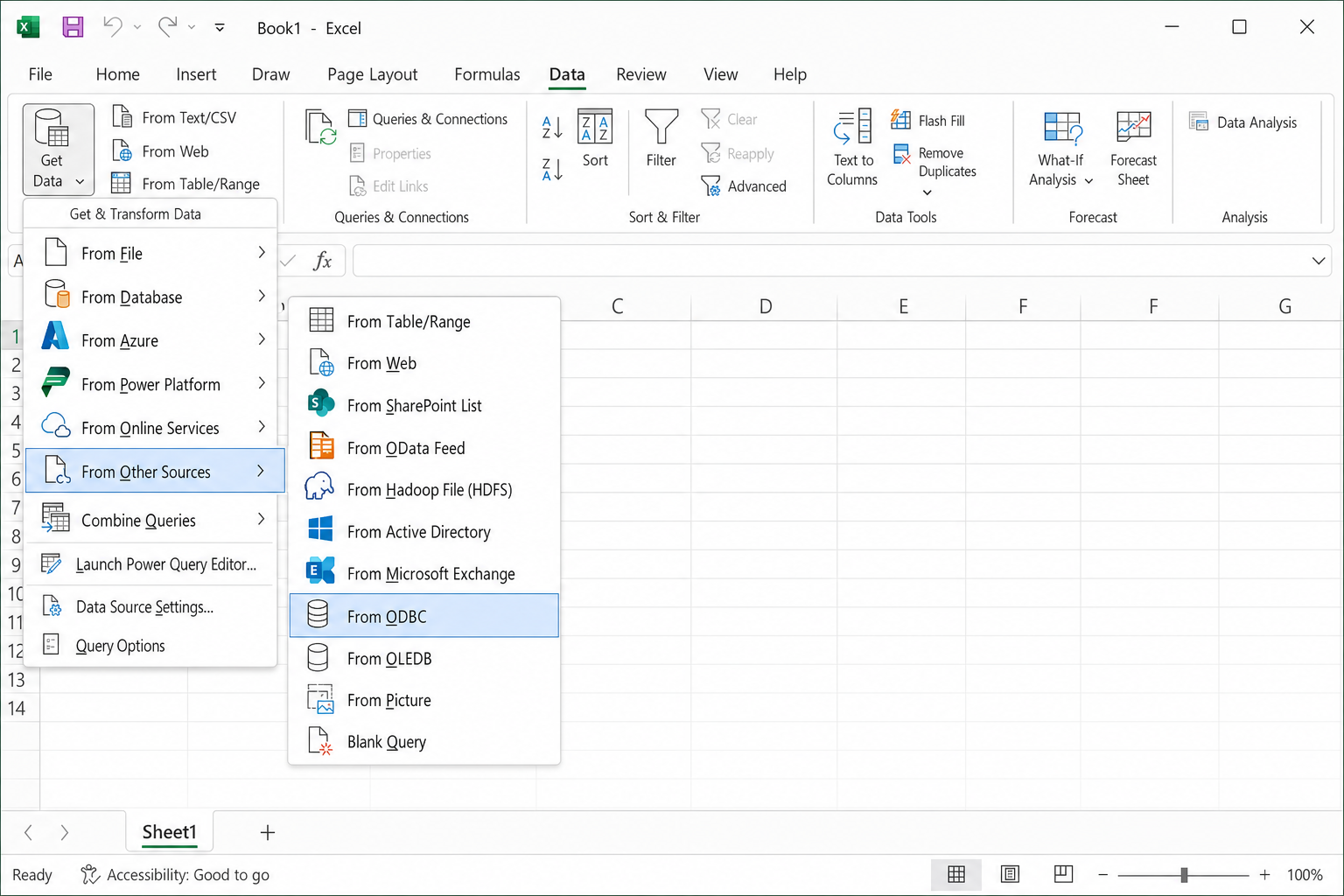Viewport: 1344px width, 896px height.
Task: Choose From SharePoint List
Action: (423, 405)
